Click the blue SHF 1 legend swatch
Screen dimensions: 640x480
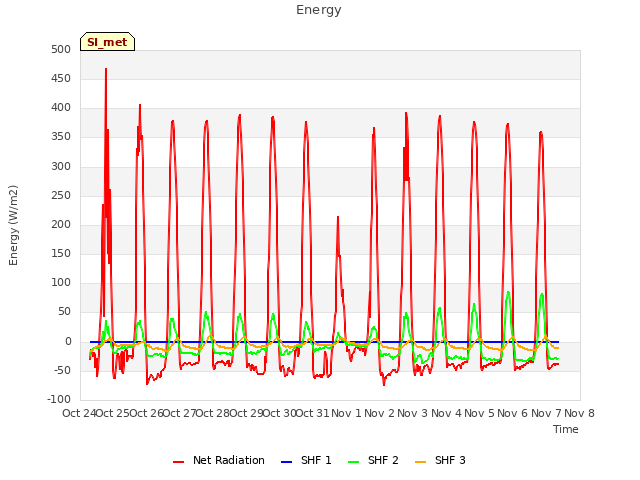tap(287, 462)
